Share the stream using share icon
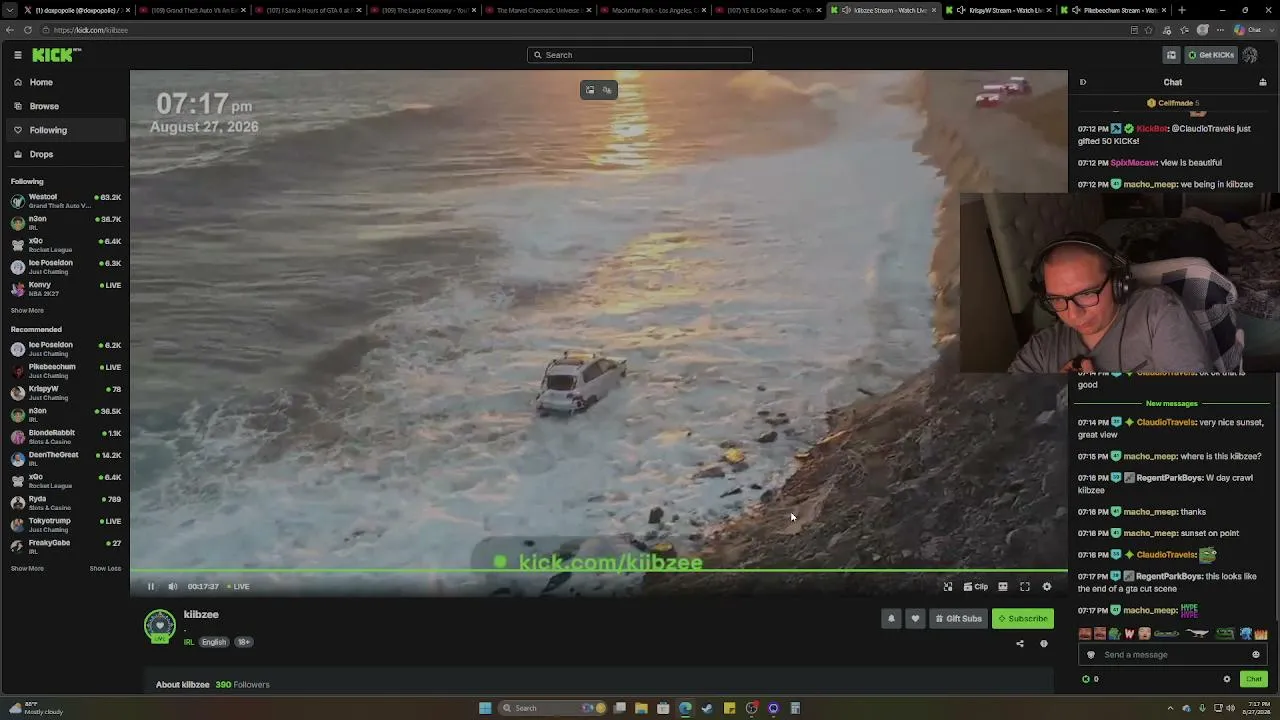 pyautogui.click(x=1020, y=644)
